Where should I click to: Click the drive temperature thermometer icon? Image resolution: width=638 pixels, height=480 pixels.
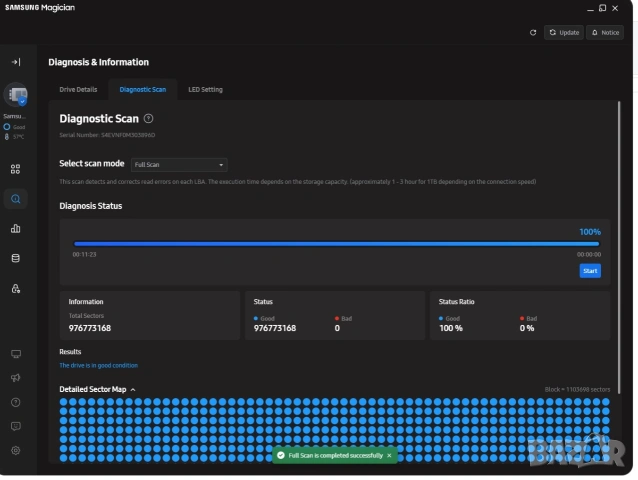point(7,137)
